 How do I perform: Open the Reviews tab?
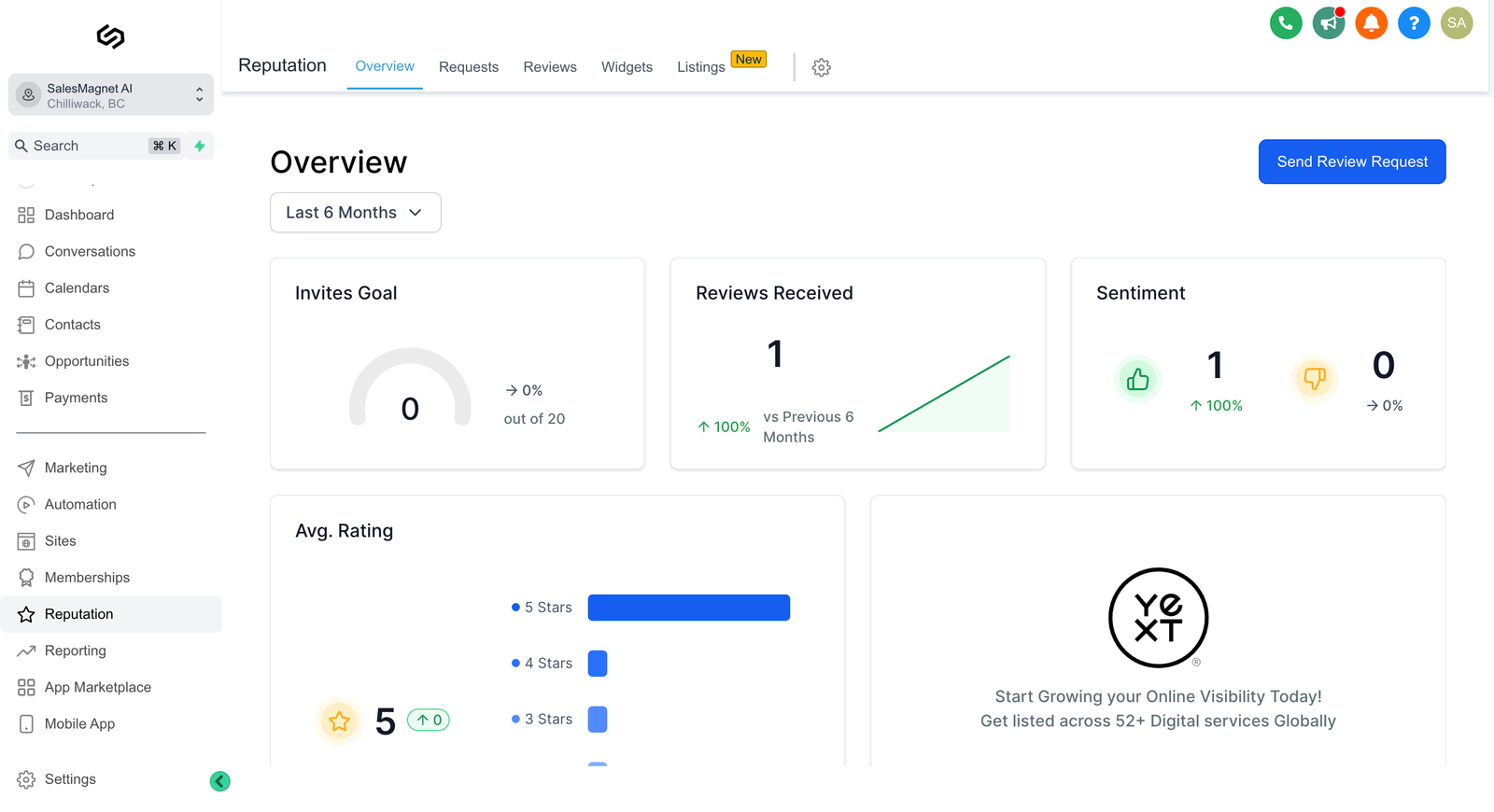point(550,67)
